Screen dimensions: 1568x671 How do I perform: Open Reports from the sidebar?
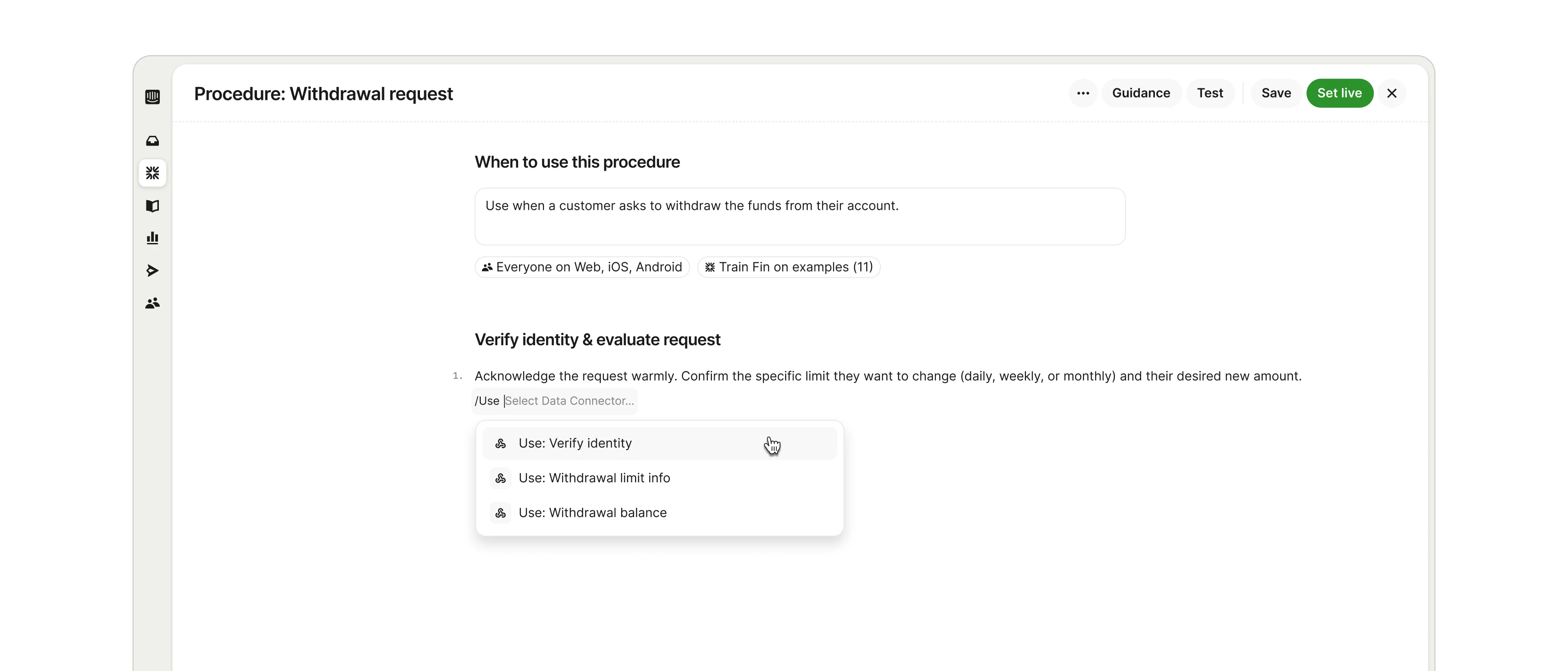(152, 238)
